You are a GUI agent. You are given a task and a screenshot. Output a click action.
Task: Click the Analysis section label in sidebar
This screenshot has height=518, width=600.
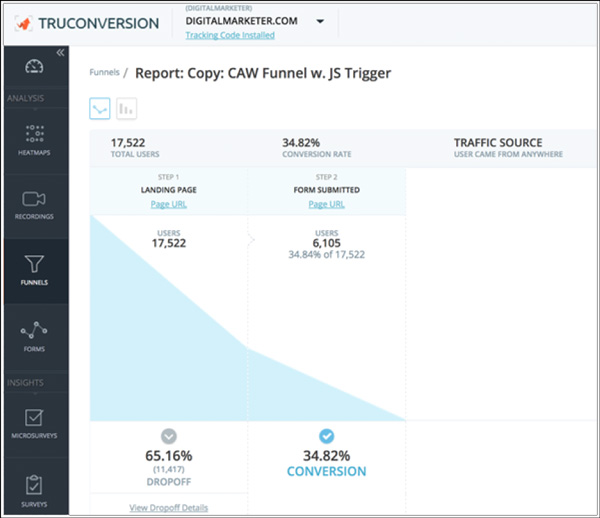25,98
